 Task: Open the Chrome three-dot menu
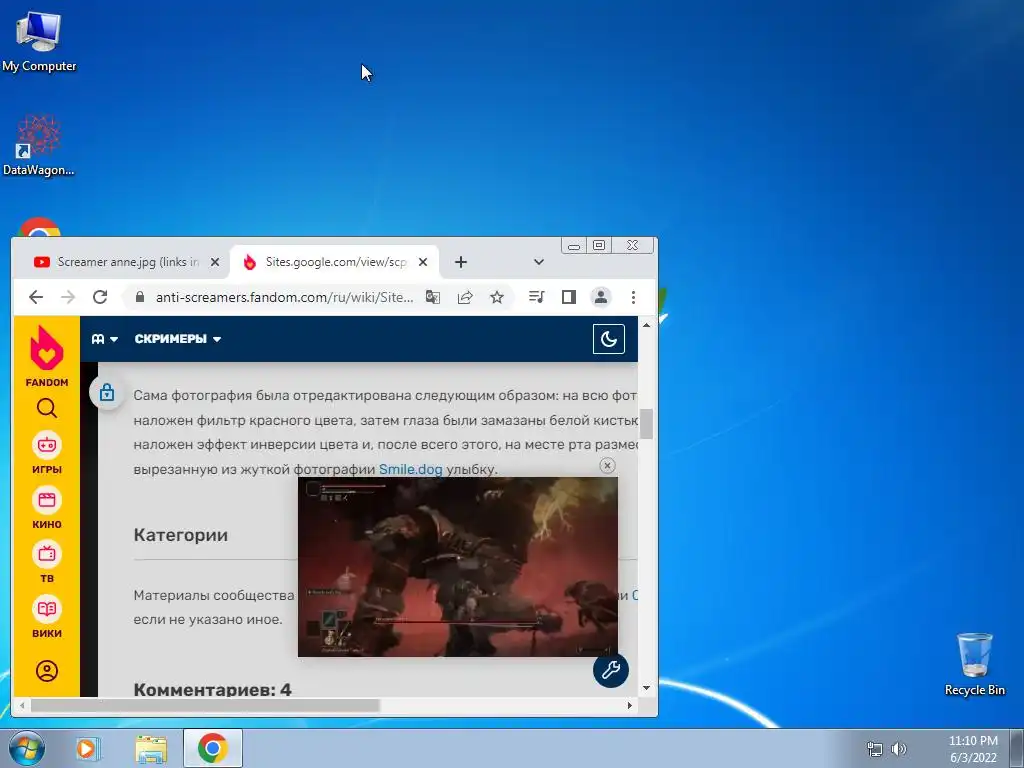pos(633,297)
